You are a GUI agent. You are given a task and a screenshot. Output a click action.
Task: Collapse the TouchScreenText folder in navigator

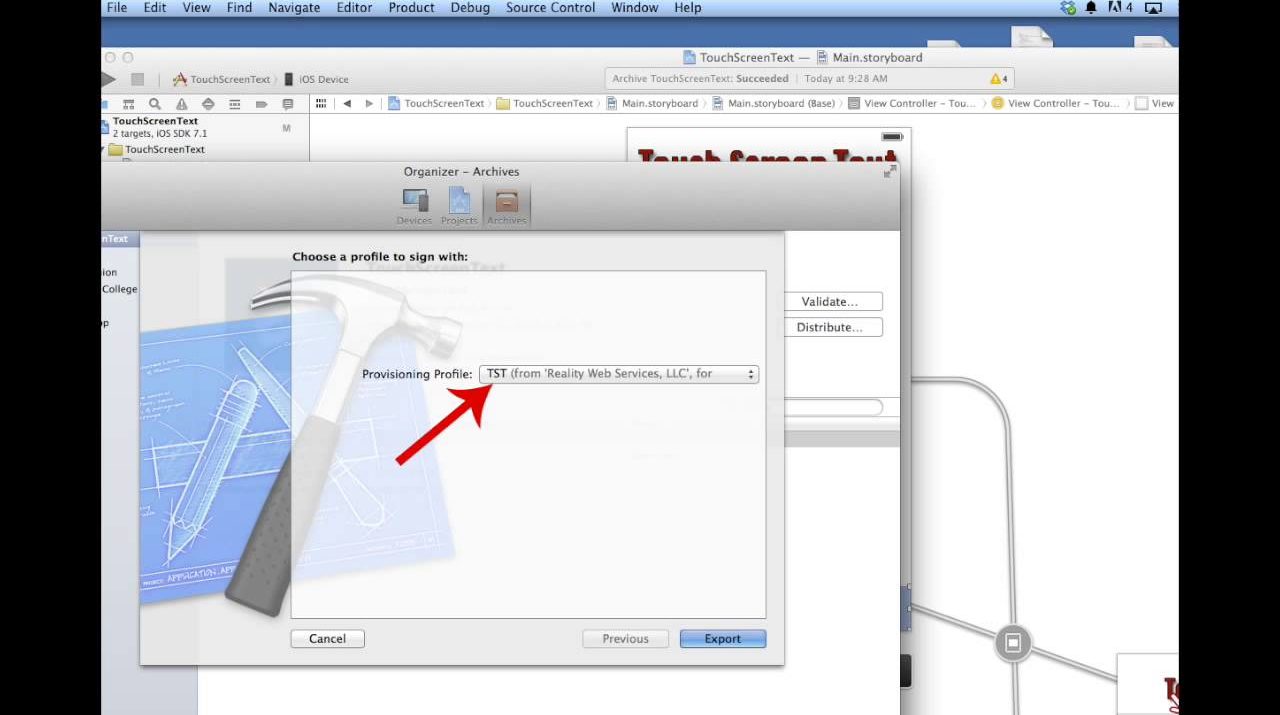click(104, 150)
